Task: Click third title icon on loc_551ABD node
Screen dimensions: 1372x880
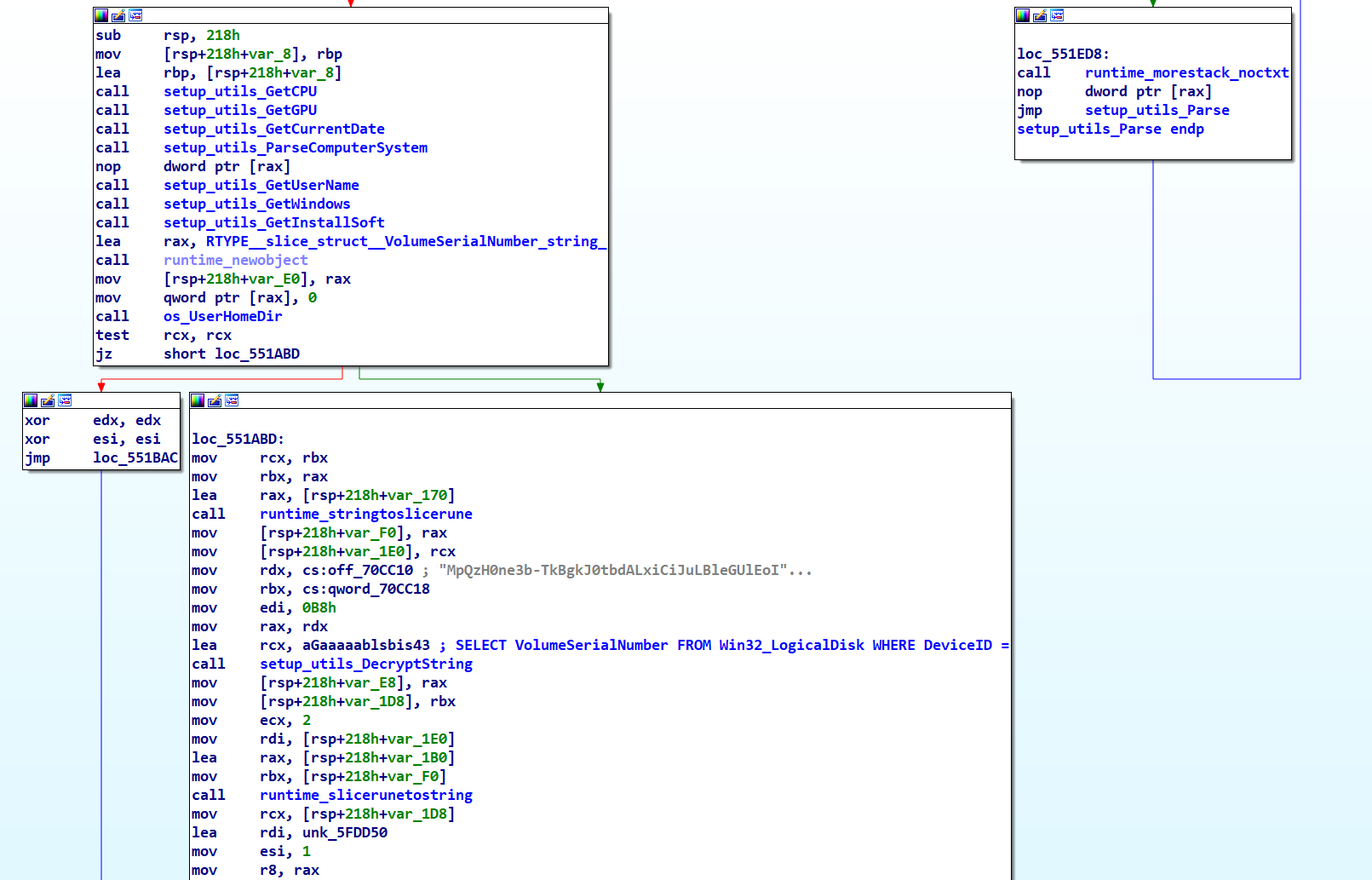Action: (x=232, y=400)
